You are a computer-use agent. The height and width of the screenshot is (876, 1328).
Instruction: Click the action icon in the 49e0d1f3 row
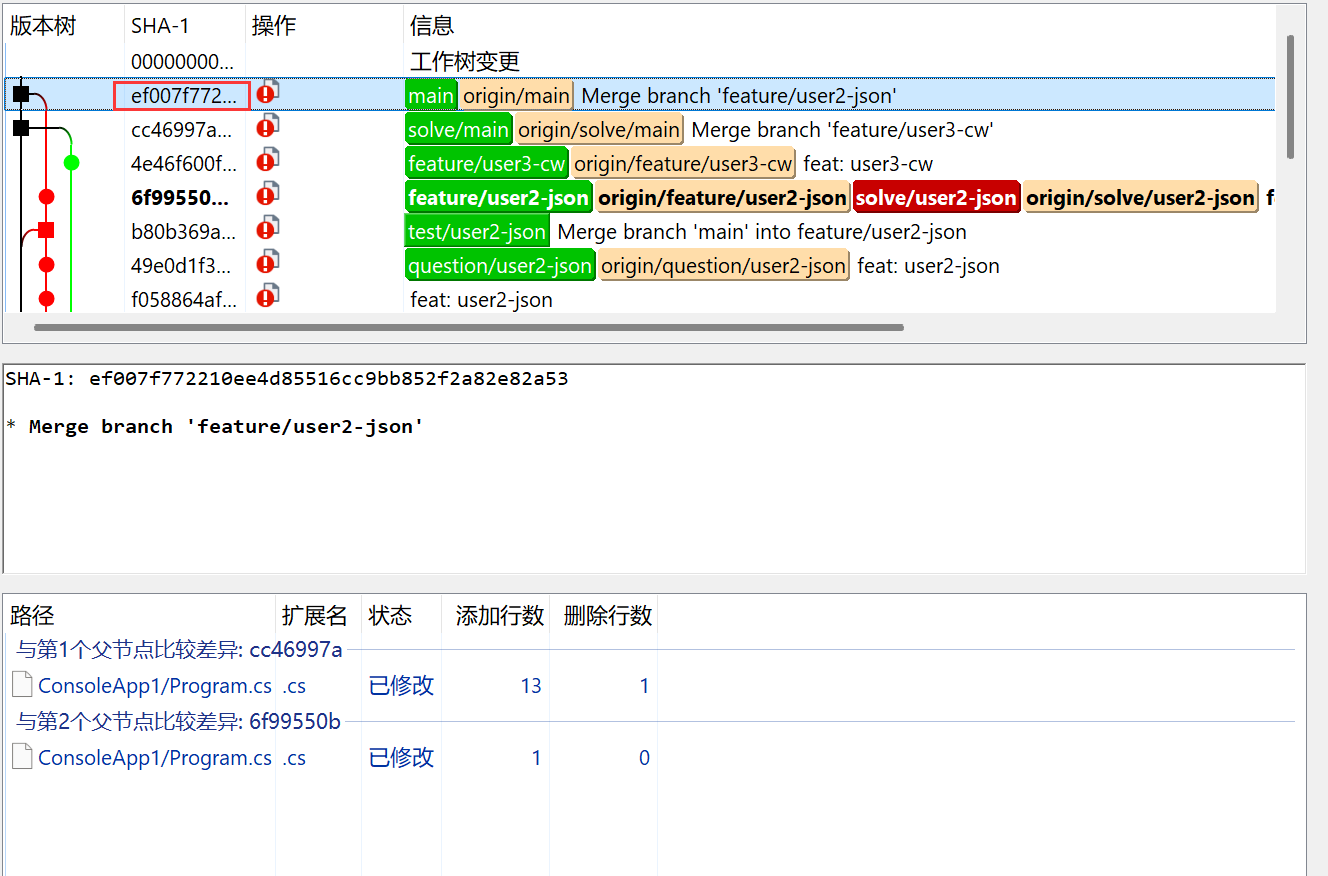pos(267,263)
